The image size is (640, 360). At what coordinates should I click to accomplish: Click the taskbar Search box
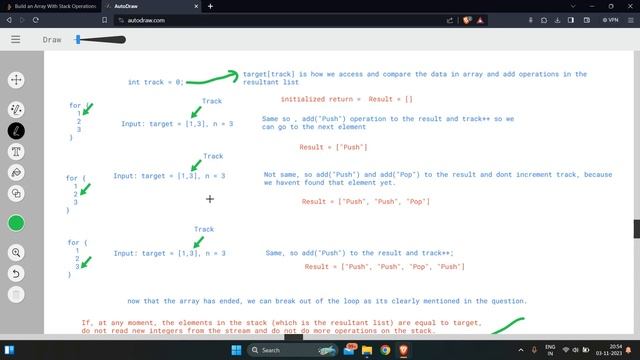pyautogui.click(x=292, y=350)
